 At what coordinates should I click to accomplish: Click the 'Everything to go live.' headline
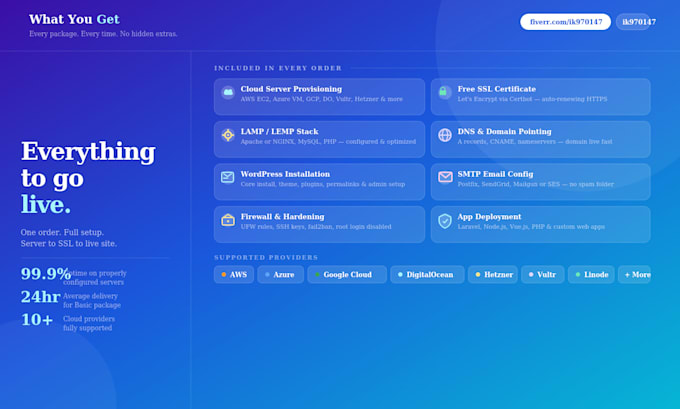[88, 177]
